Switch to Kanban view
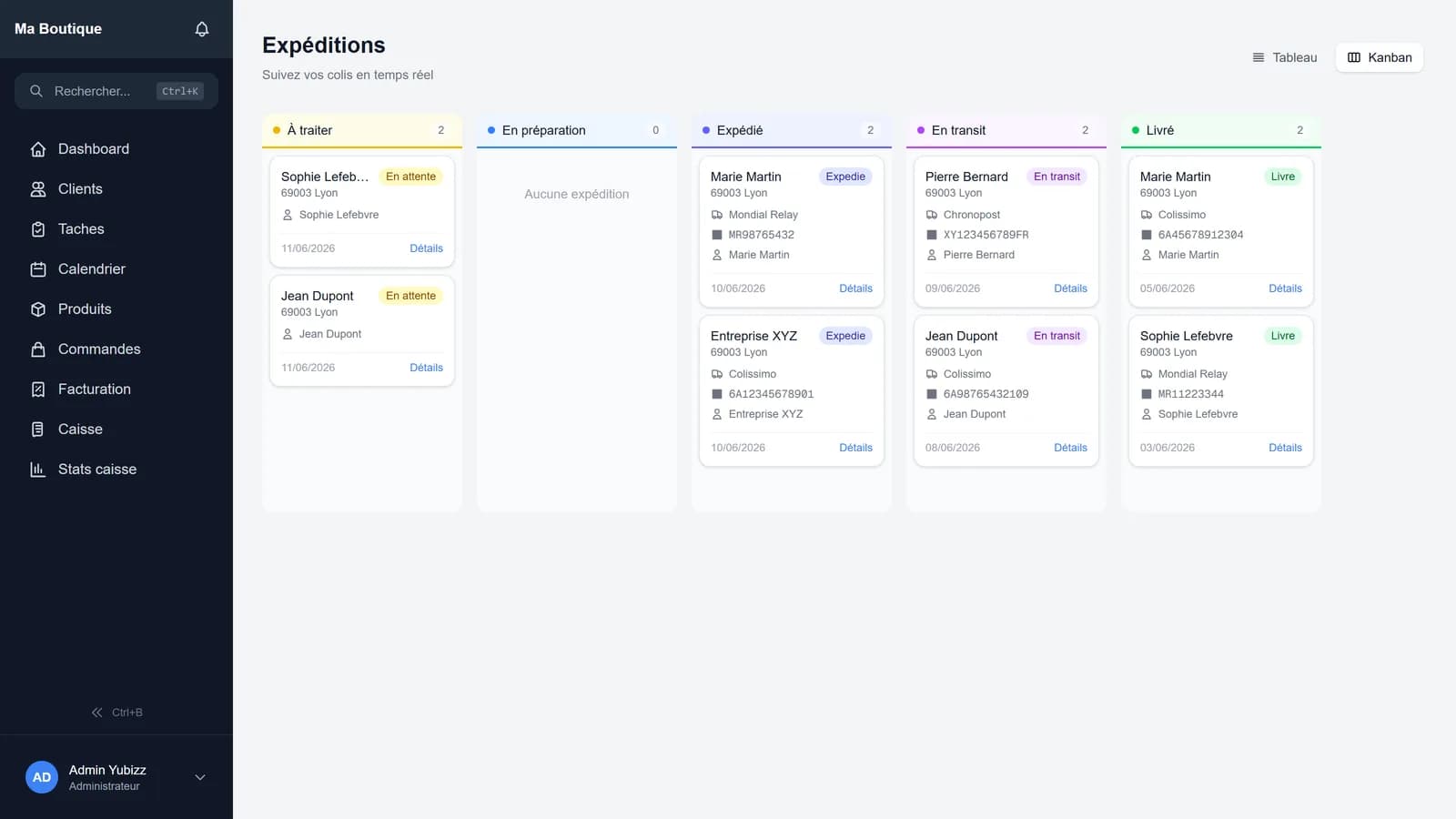The height and width of the screenshot is (819, 1456). click(1380, 57)
